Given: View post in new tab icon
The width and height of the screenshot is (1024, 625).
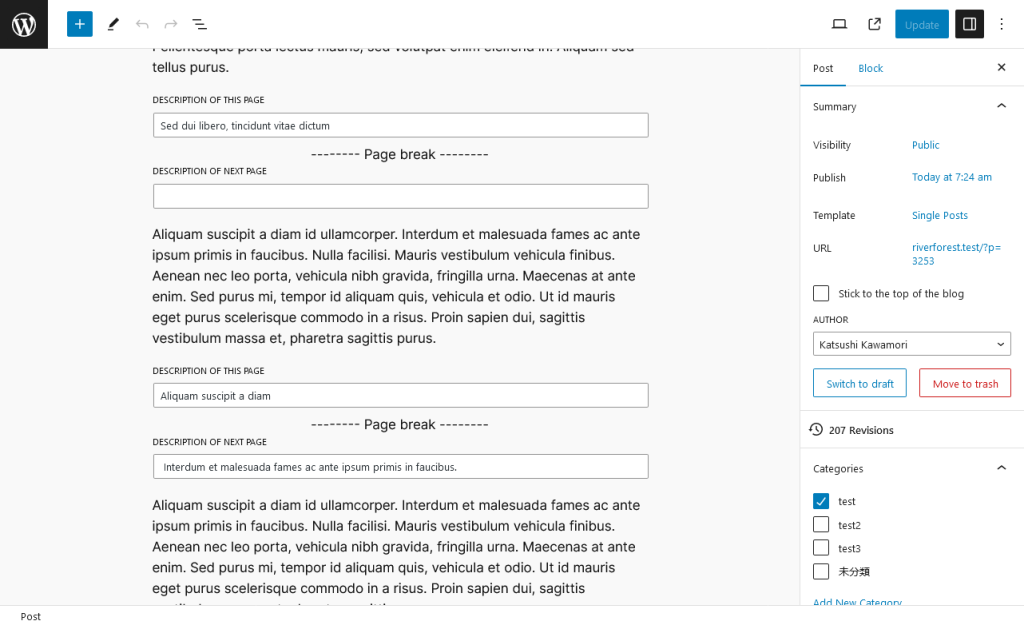Looking at the screenshot, I should pos(874,24).
